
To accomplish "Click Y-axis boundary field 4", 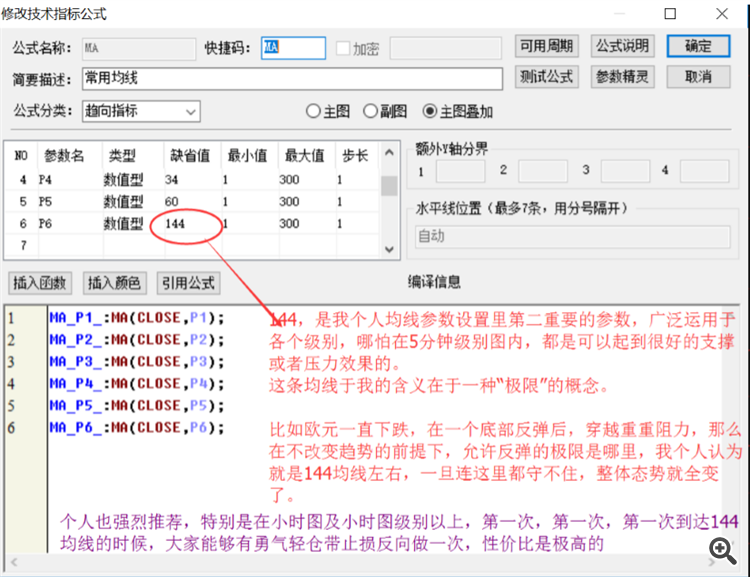I will coord(705,171).
